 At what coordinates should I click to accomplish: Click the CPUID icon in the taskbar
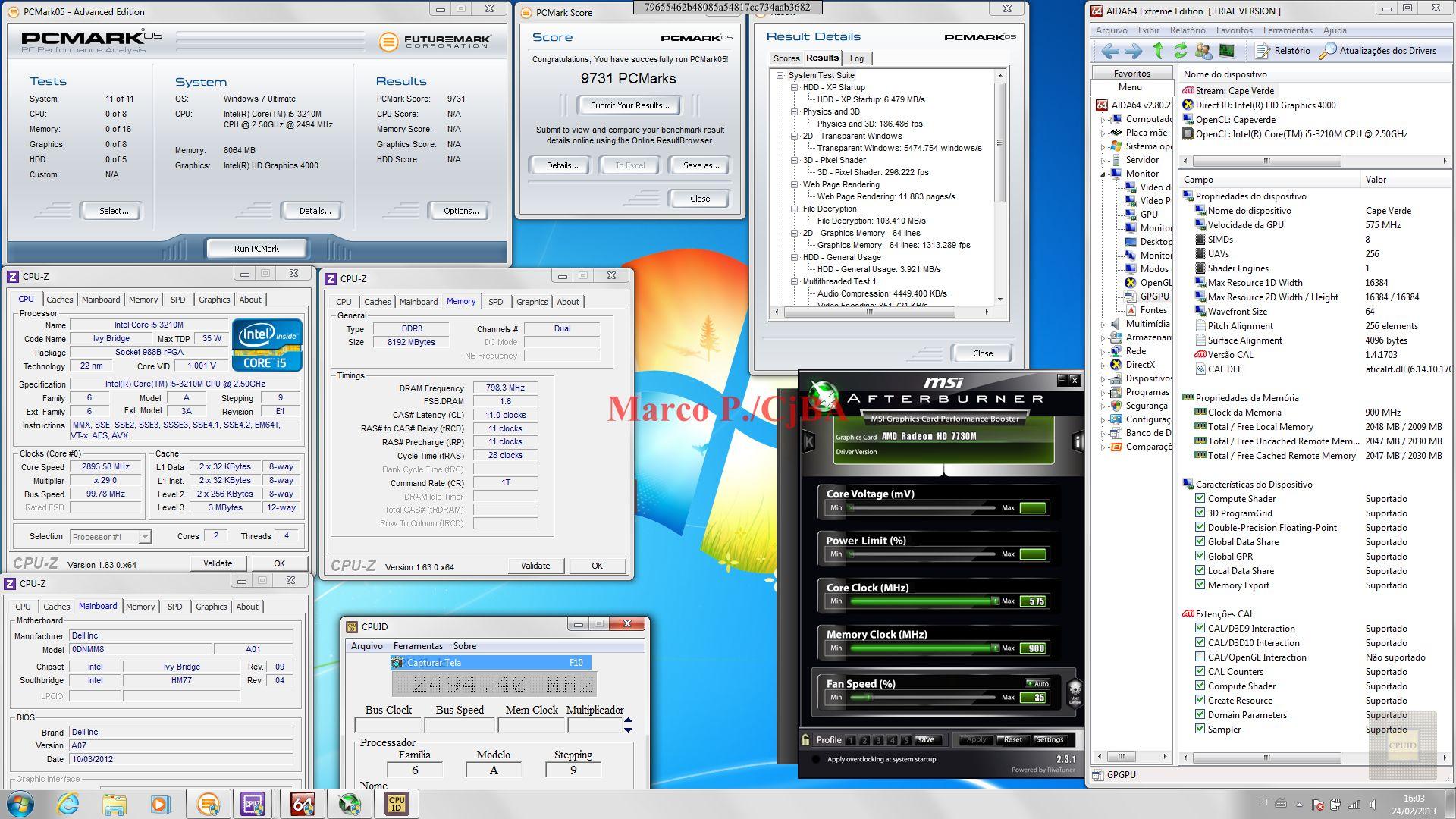(x=397, y=804)
